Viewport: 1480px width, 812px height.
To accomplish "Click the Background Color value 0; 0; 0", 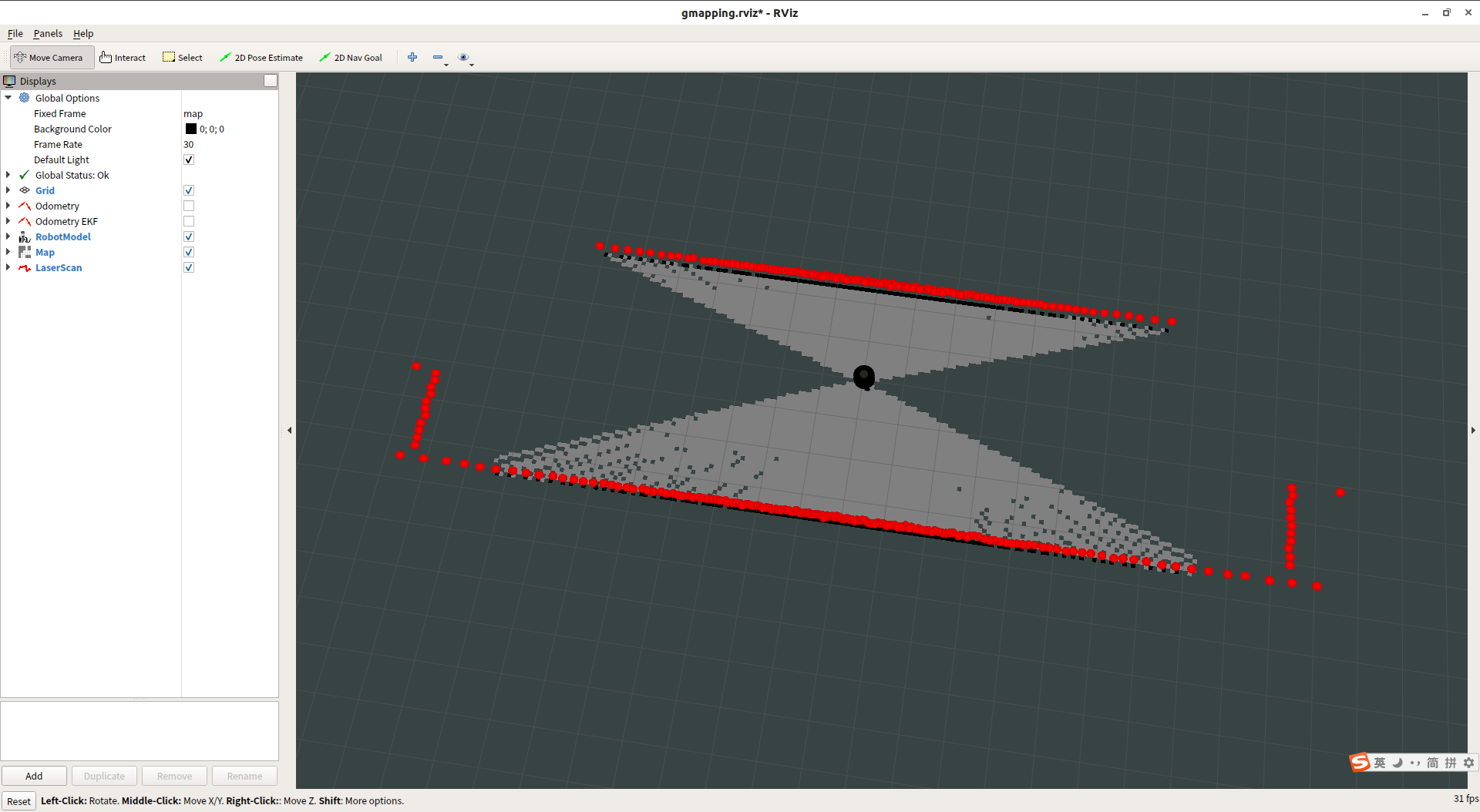I will click(x=212, y=129).
